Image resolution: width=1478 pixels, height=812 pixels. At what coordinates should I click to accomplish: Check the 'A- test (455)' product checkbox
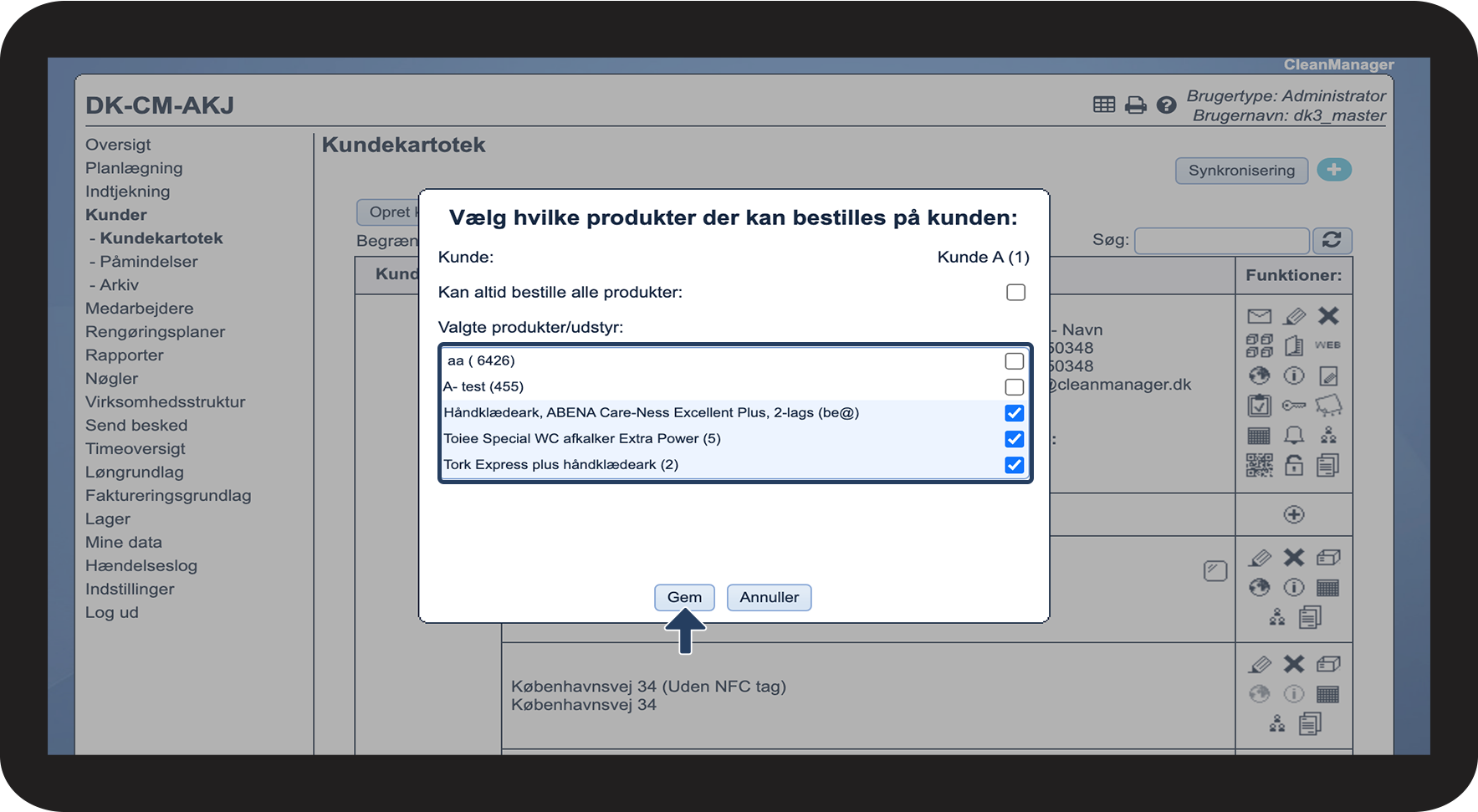point(1015,387)
